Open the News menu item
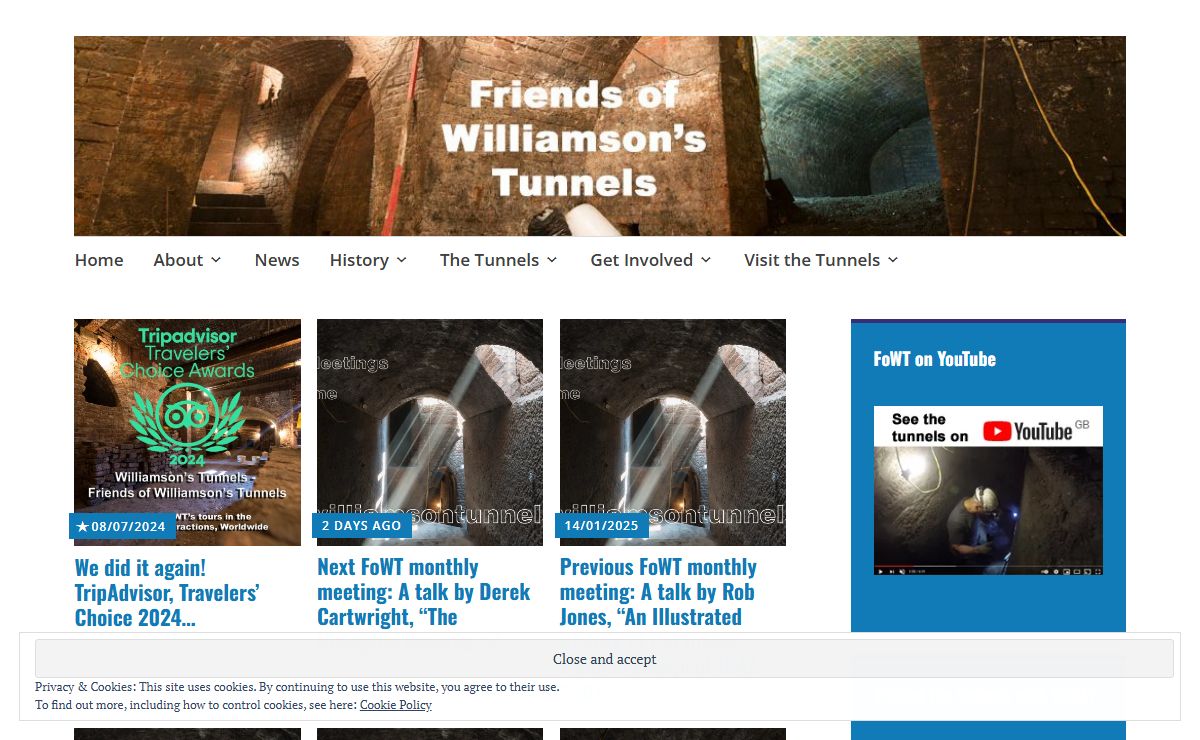The image size is (1200, 740). click(277, 260)
